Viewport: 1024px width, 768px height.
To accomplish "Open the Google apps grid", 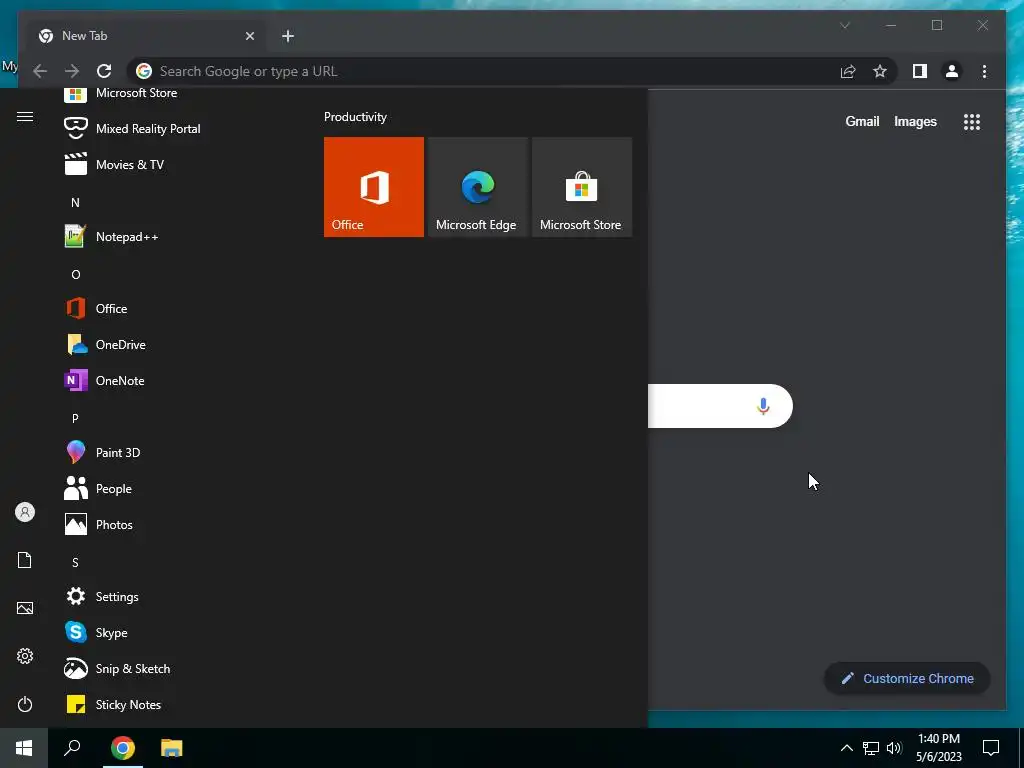I will pyautogui.click(x=972, y=121).
